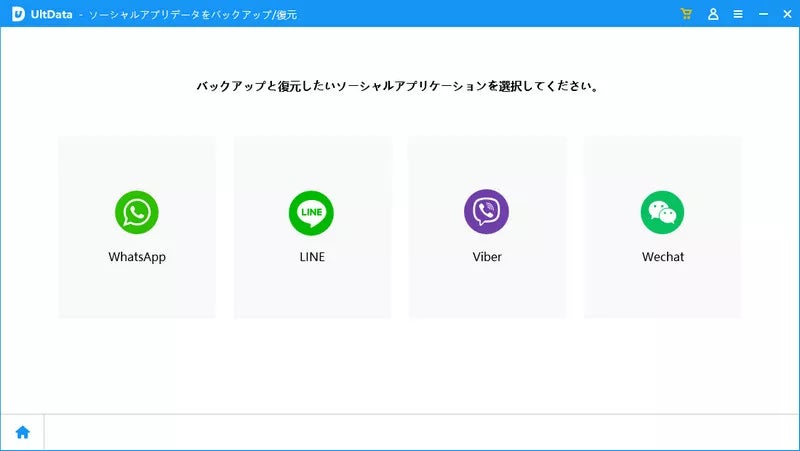Minimize the UltData window
800x451 pixels.
tap(763, 14)
